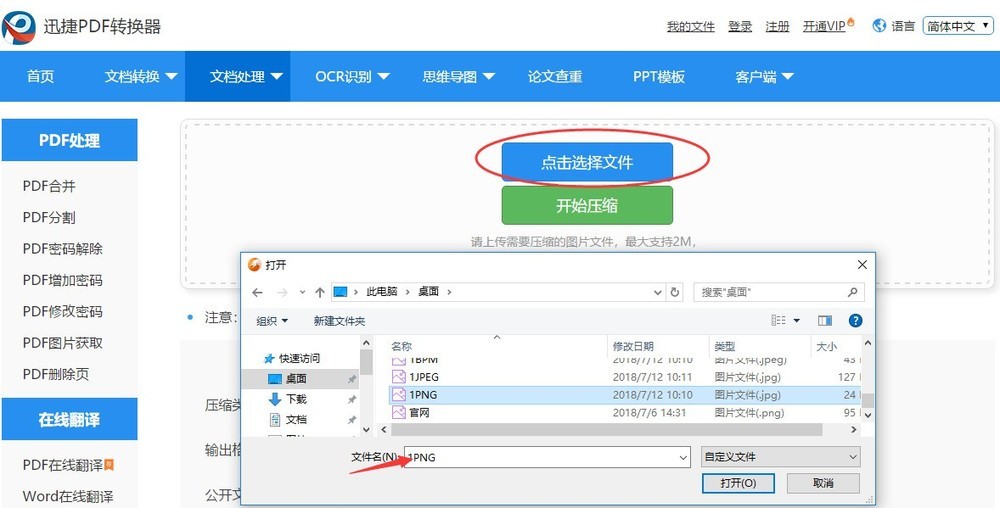The width and height of the screenshot is (1000, 508).
Task: Click the search magnifier icon
Action: click(853, 292)
